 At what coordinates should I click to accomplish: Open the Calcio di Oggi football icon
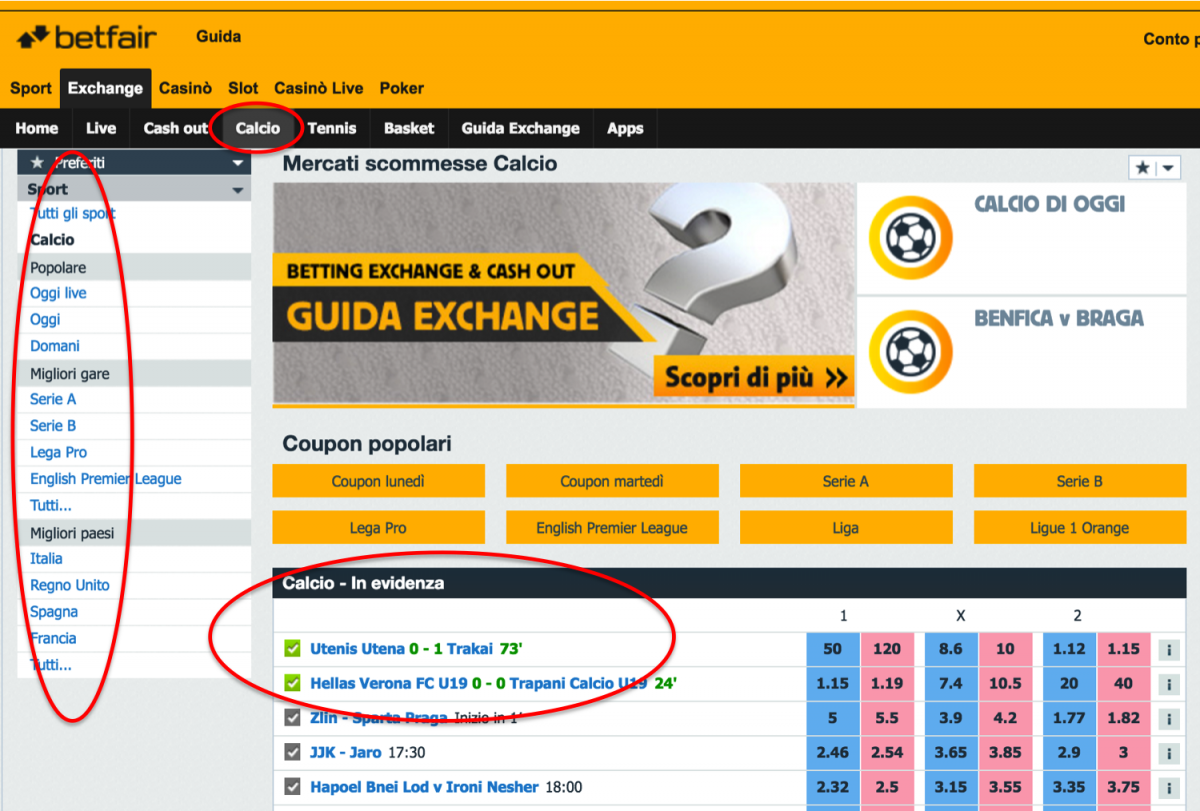(x=910, y=238)
